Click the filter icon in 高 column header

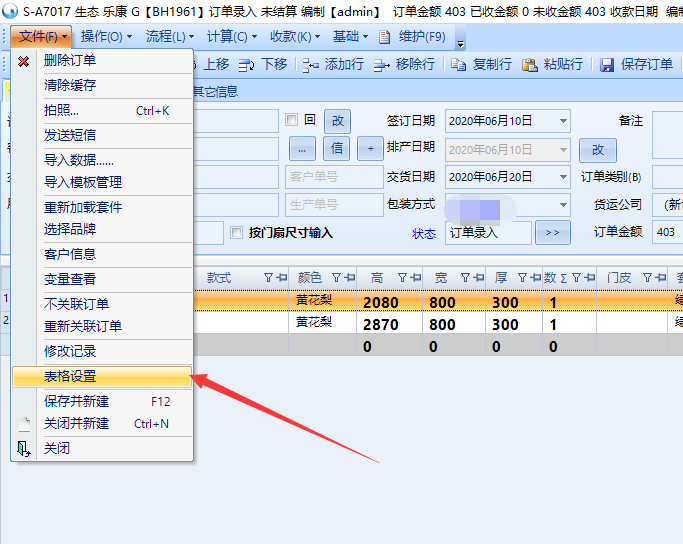point(402,278)
